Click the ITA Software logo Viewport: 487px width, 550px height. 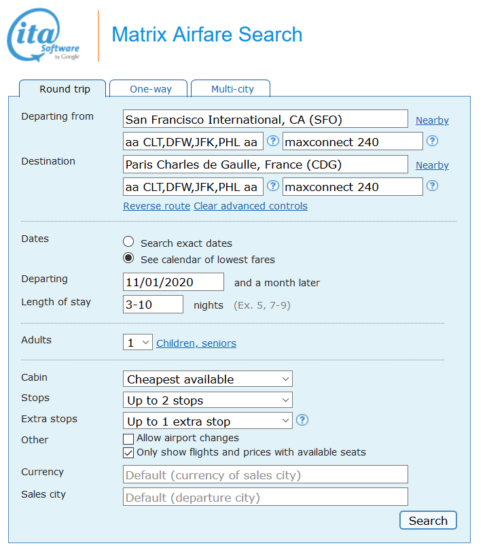44,35
